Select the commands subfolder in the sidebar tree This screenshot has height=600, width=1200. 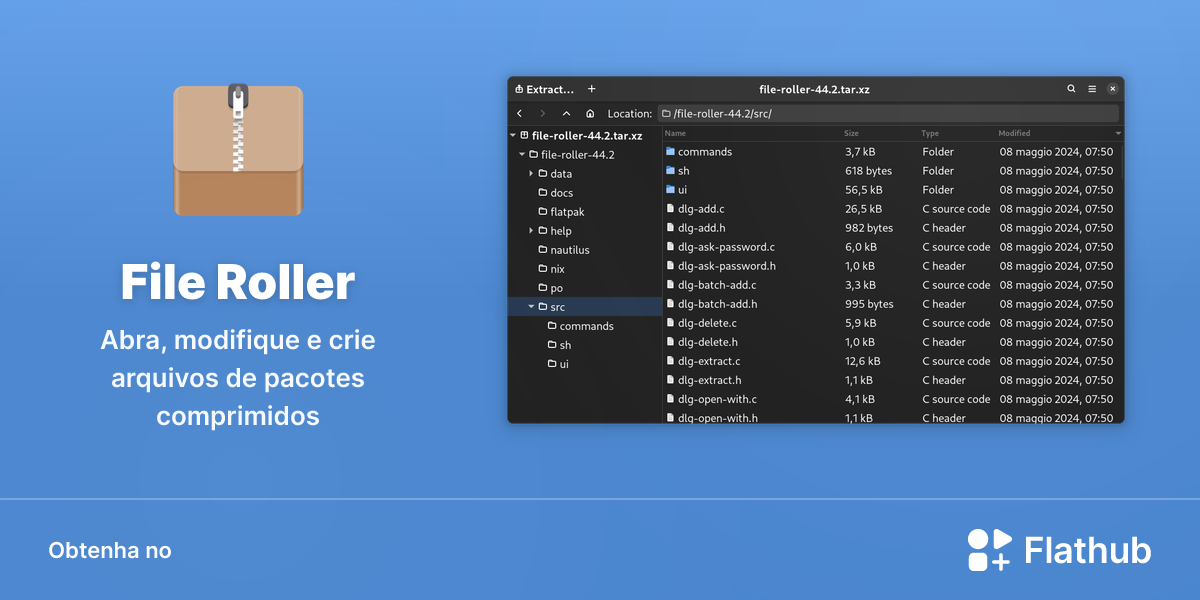tap(581, 326)
